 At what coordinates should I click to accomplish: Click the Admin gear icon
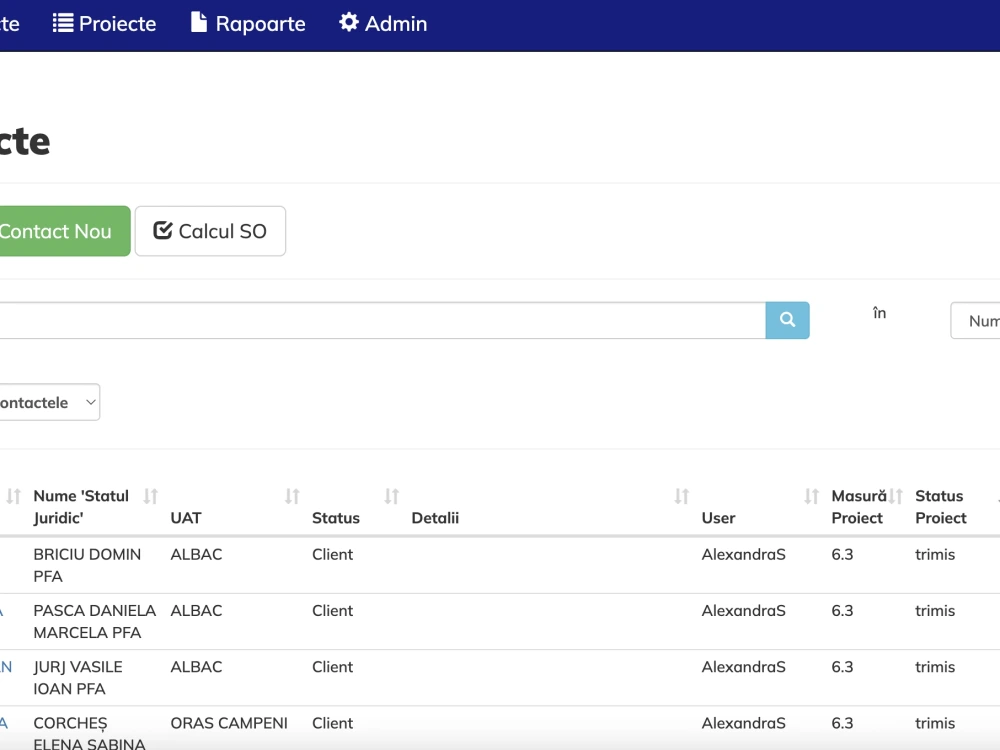[348, 22]
